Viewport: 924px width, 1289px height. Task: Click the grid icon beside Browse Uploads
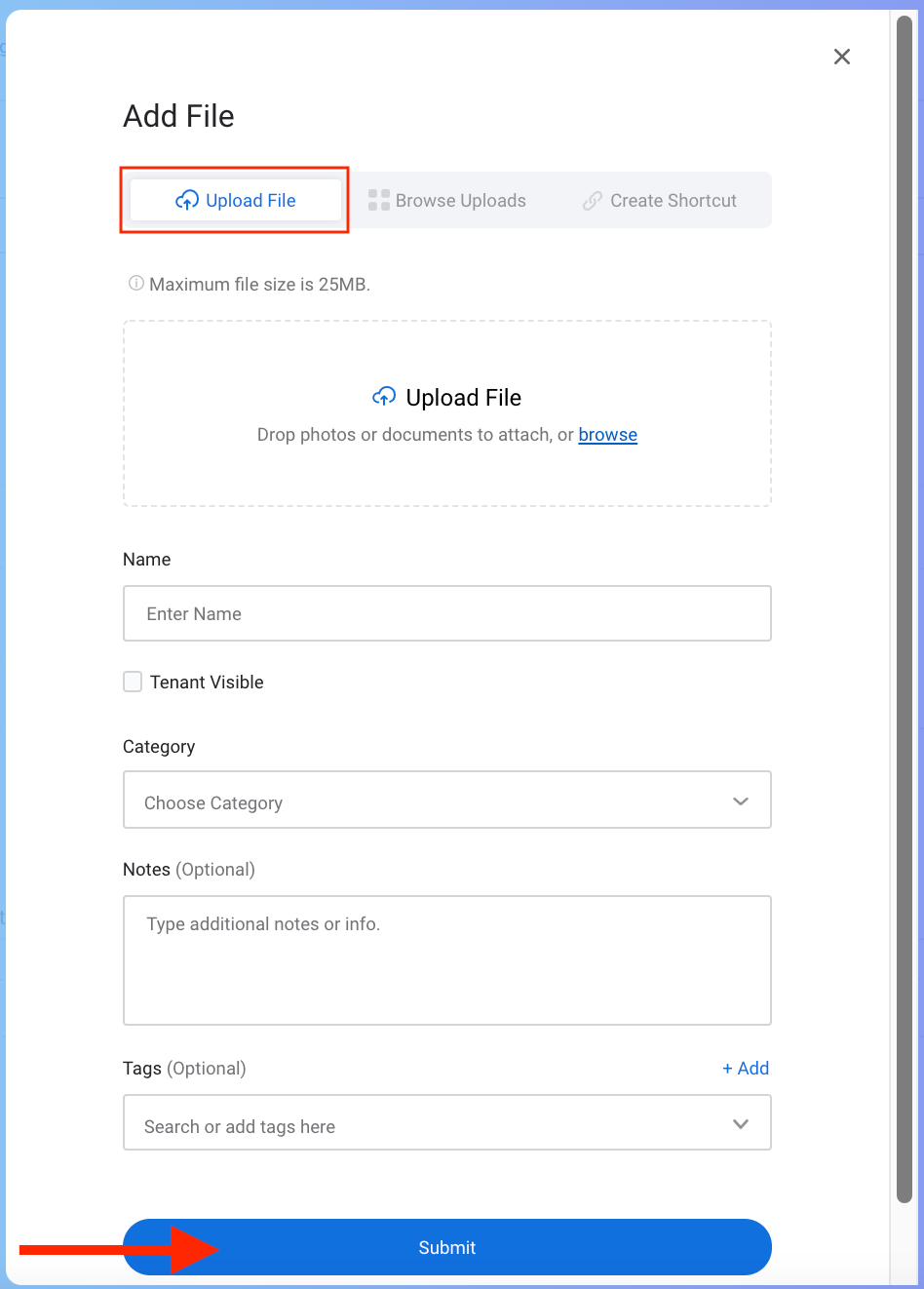(x=379, y=200)
